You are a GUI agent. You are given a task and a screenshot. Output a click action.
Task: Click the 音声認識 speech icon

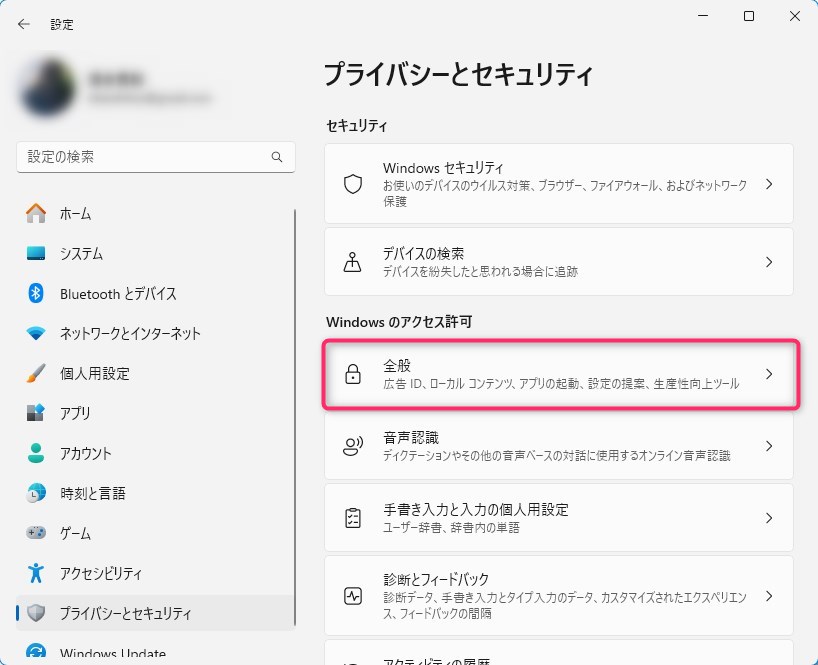click(352, 446)
